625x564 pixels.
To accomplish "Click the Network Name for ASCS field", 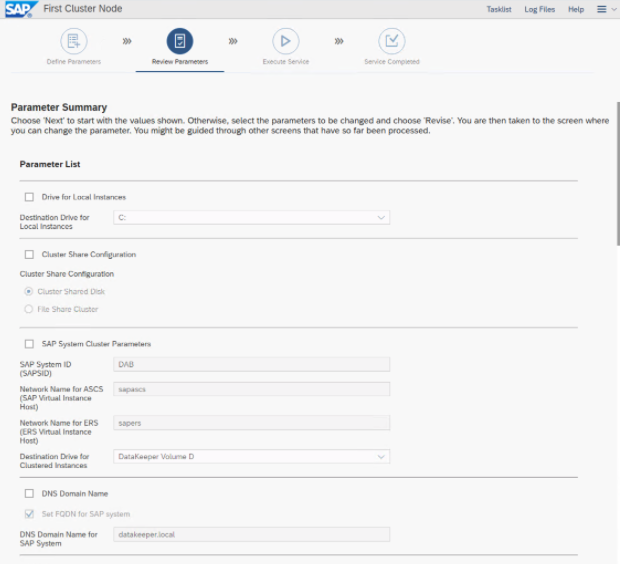I will pos(252,389).
